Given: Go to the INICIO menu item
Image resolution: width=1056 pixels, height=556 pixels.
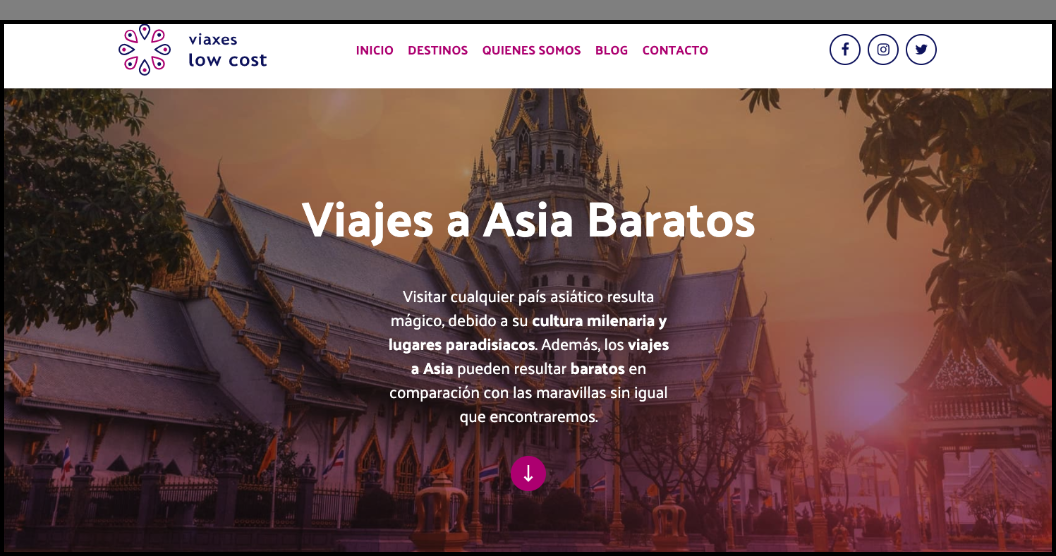Looking at the screenshot, I should [x=374, y=50].
